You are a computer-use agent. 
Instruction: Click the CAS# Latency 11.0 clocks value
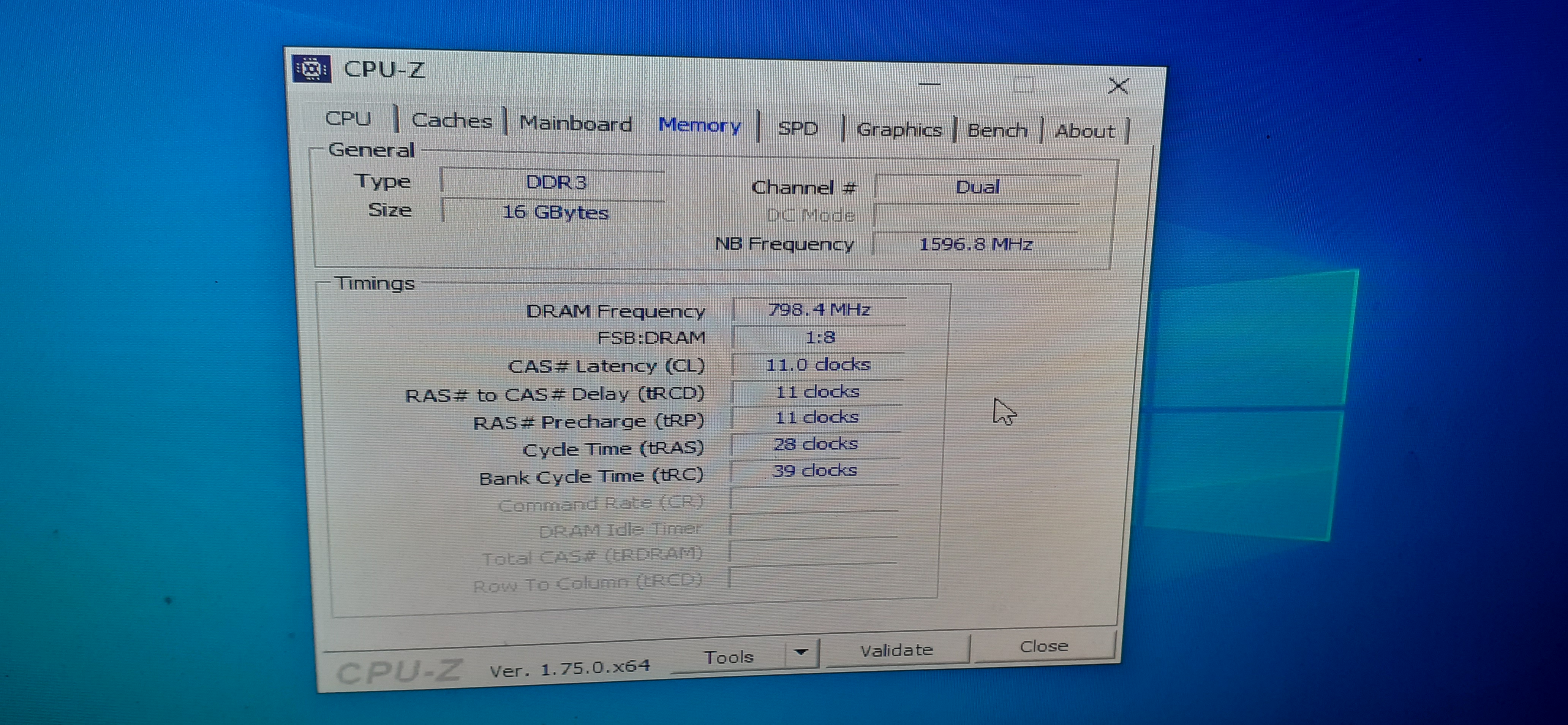818,365
